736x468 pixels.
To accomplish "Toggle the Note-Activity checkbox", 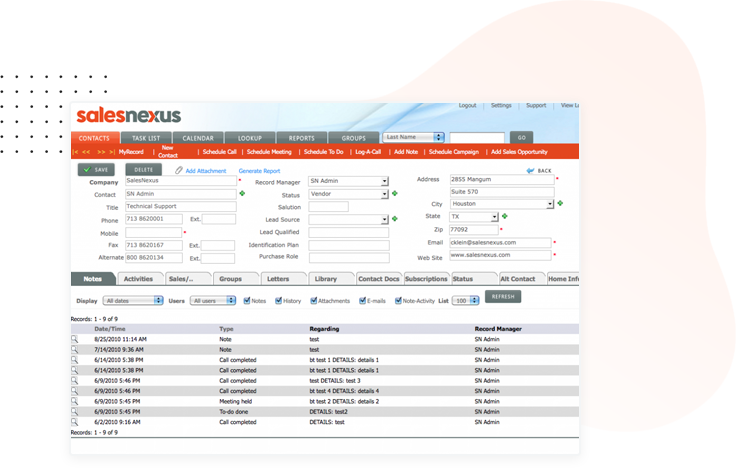I will pyautogui.click(x=398, y=301).
